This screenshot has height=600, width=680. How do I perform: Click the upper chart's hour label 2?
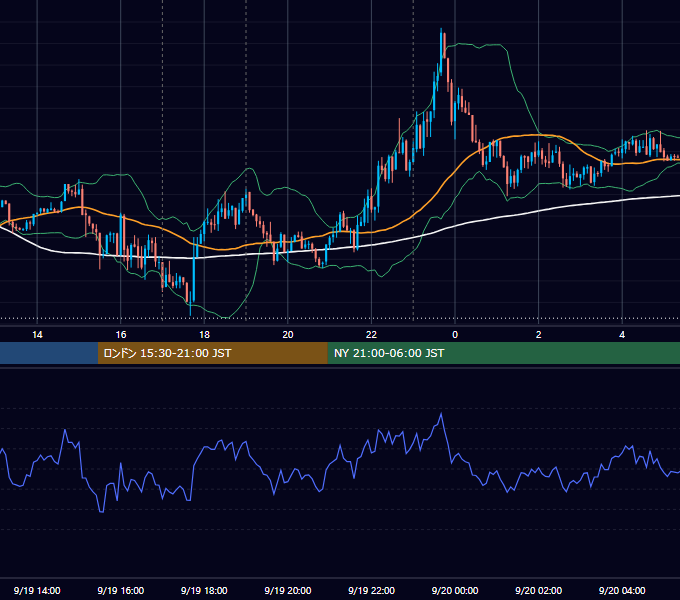pyautogui.click(x=539, y=335)
